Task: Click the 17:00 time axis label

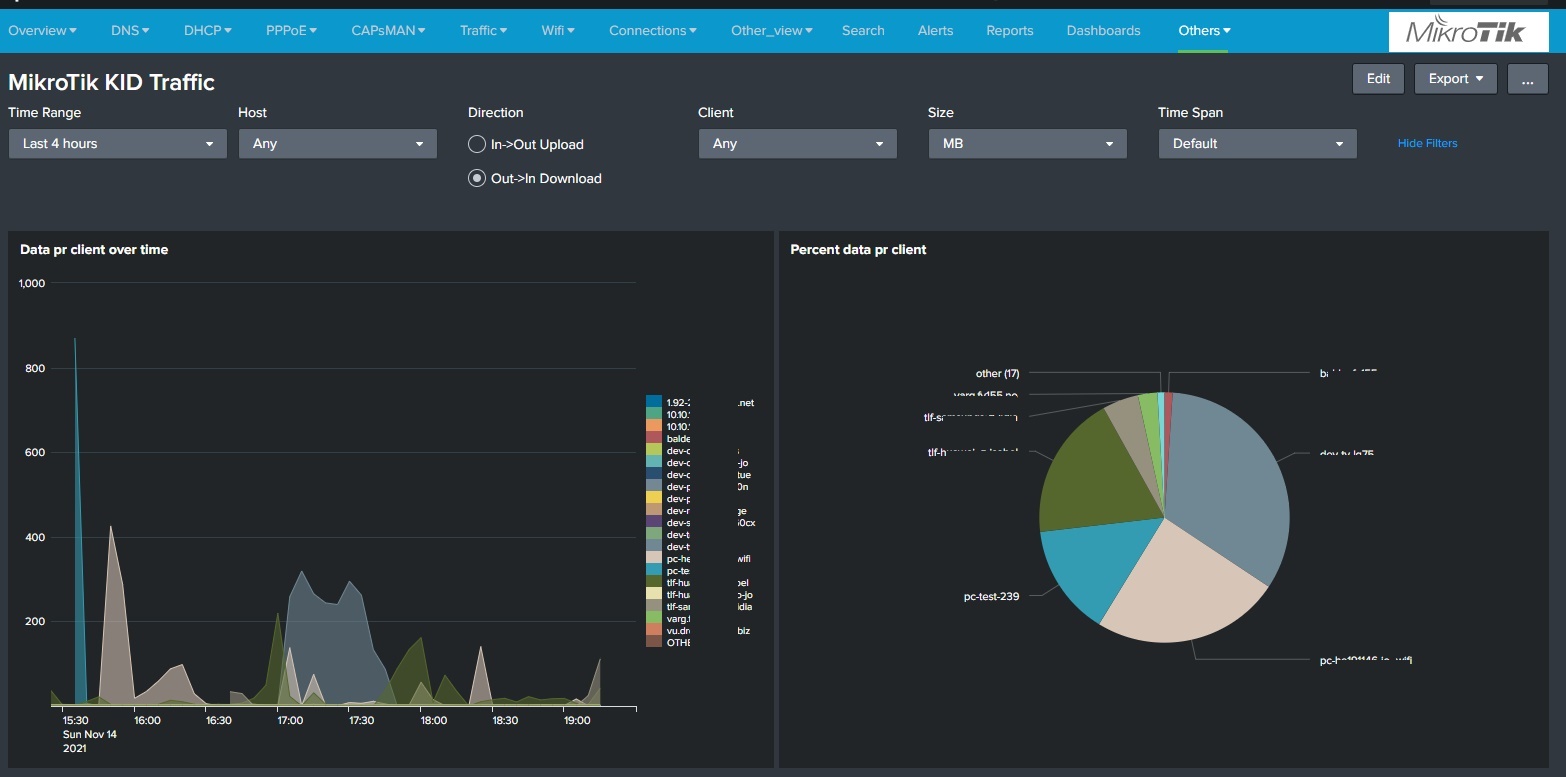Action: coord(290,720)
